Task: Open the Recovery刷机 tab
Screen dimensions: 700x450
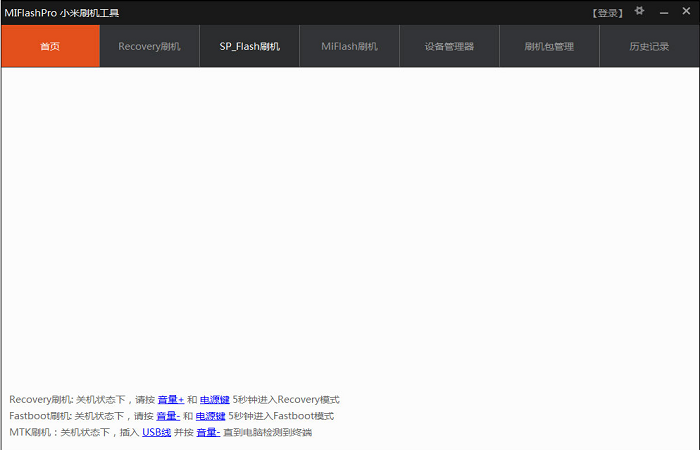Action: 149,47
